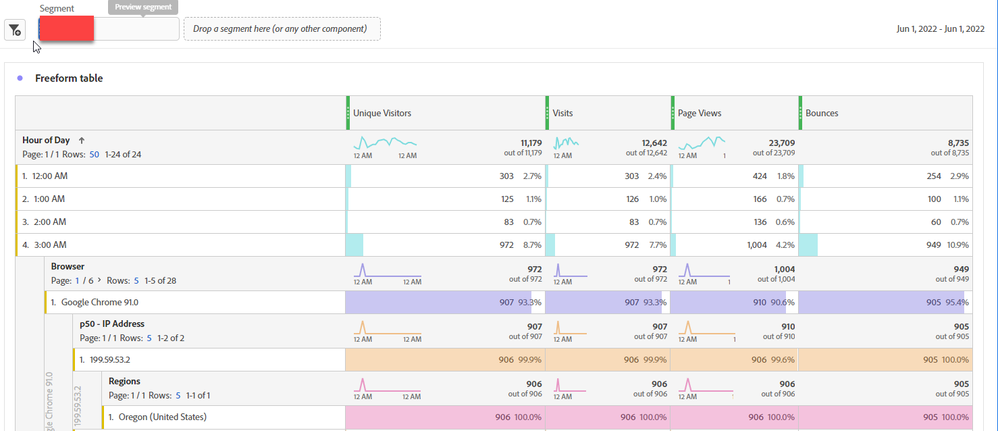998x431 pixels.
Task: Click Visits sparkline in Hour of Day row
Action: click(x=566, y=143)
